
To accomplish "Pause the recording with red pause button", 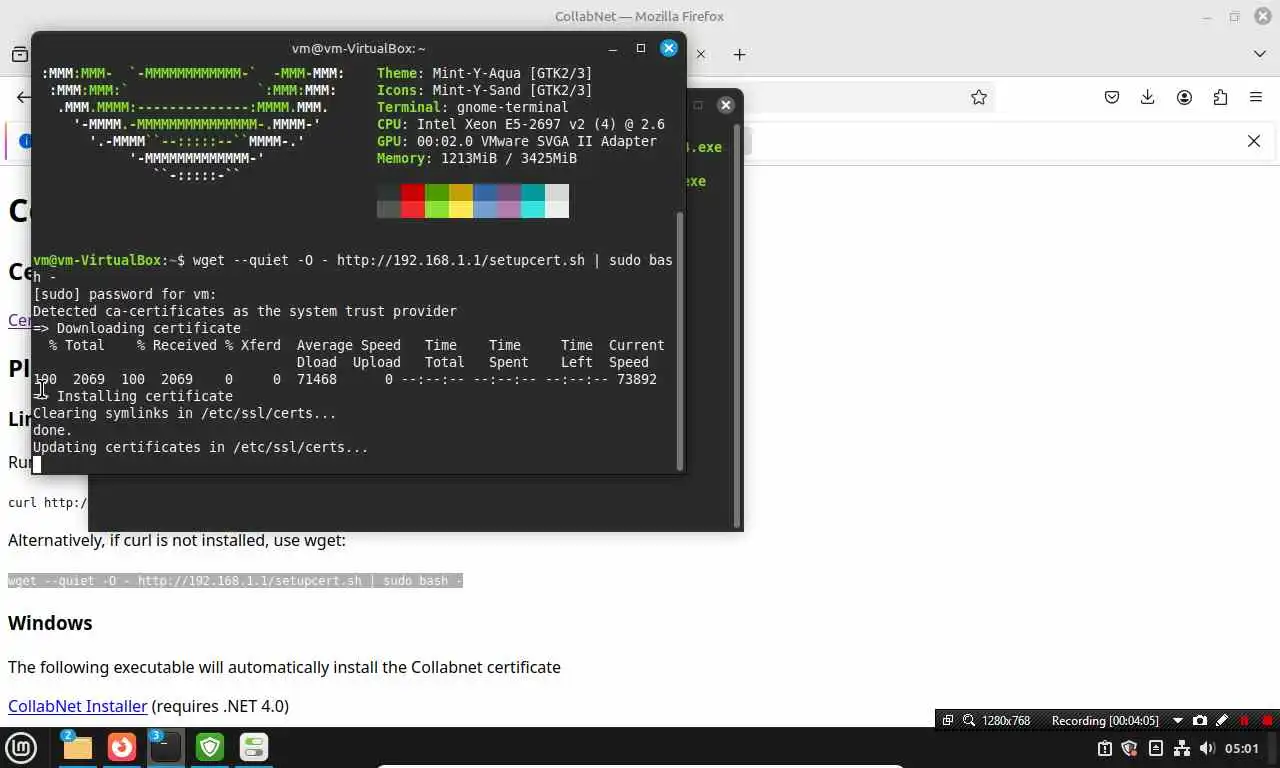I will pyautogui.click(x=1245, y=720).
